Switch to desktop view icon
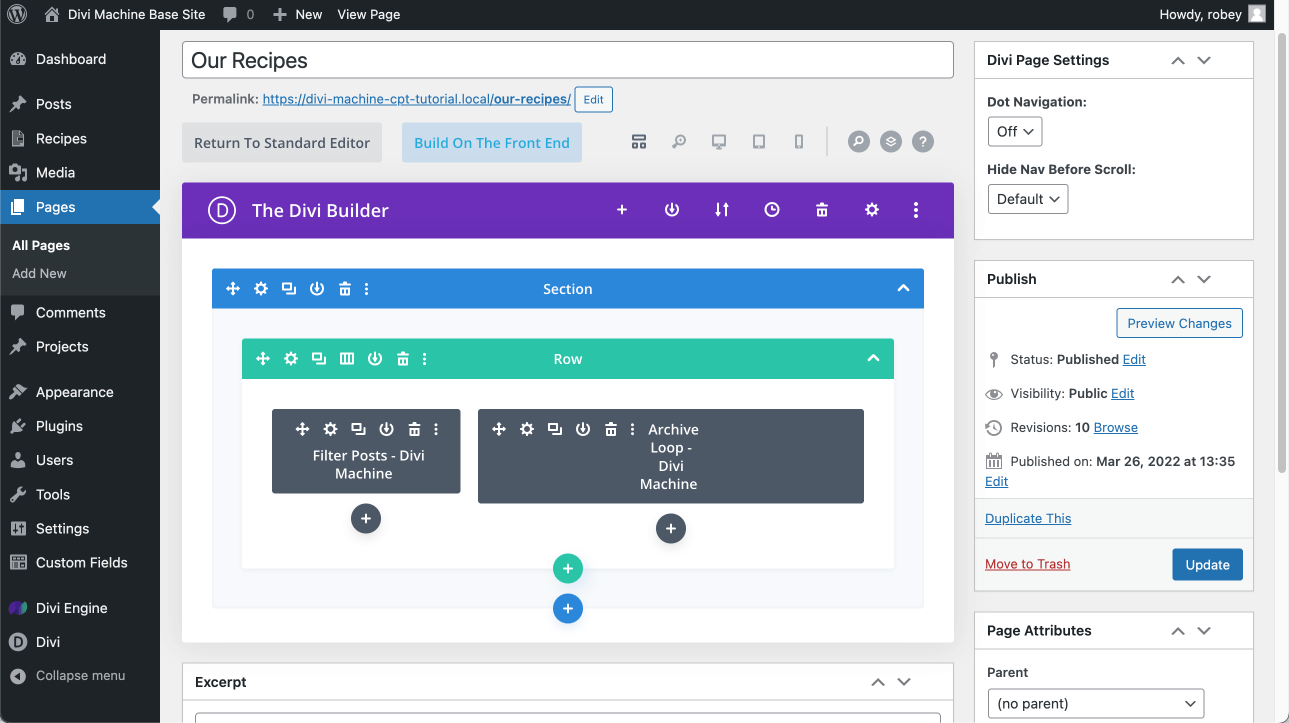The height and width of the screenshot is (723, 1289). (x=719, y=142)
